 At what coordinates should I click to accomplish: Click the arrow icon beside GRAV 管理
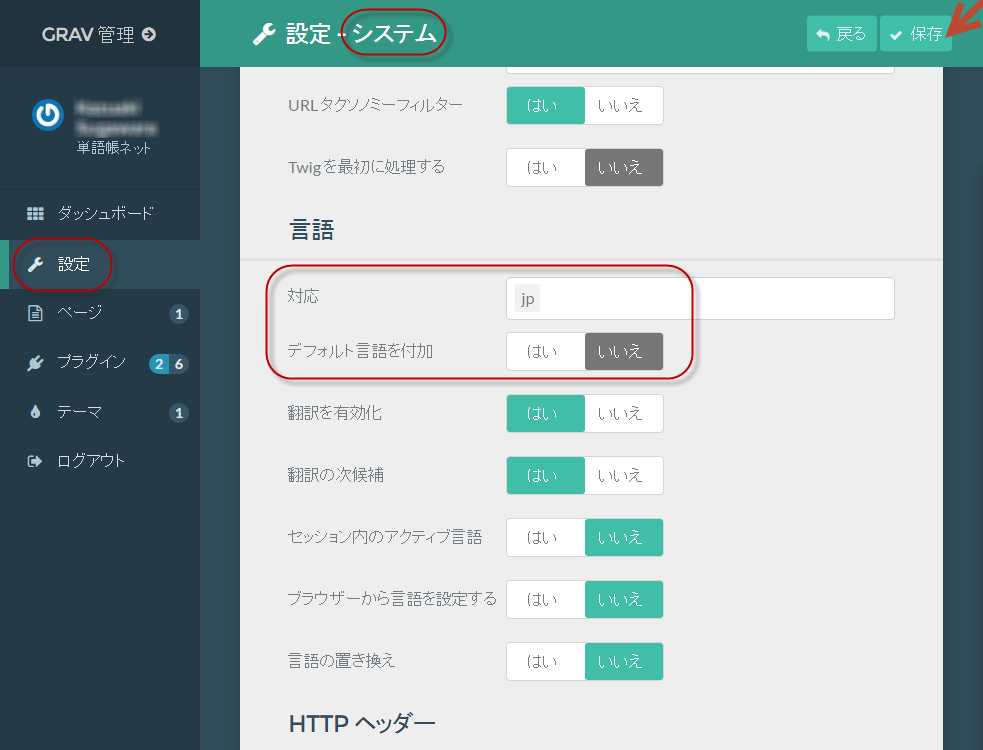tap(149, 34)
